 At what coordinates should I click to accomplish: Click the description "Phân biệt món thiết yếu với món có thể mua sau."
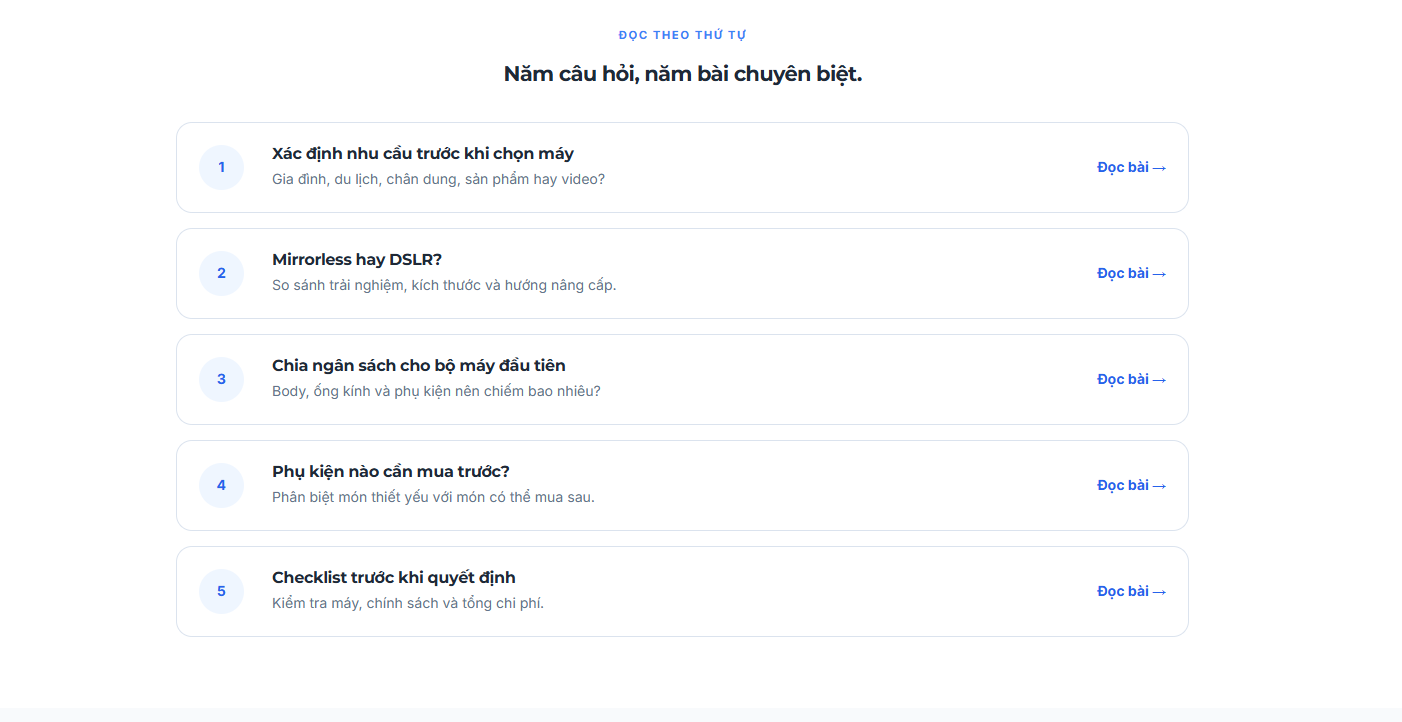(x=433, y=498)
